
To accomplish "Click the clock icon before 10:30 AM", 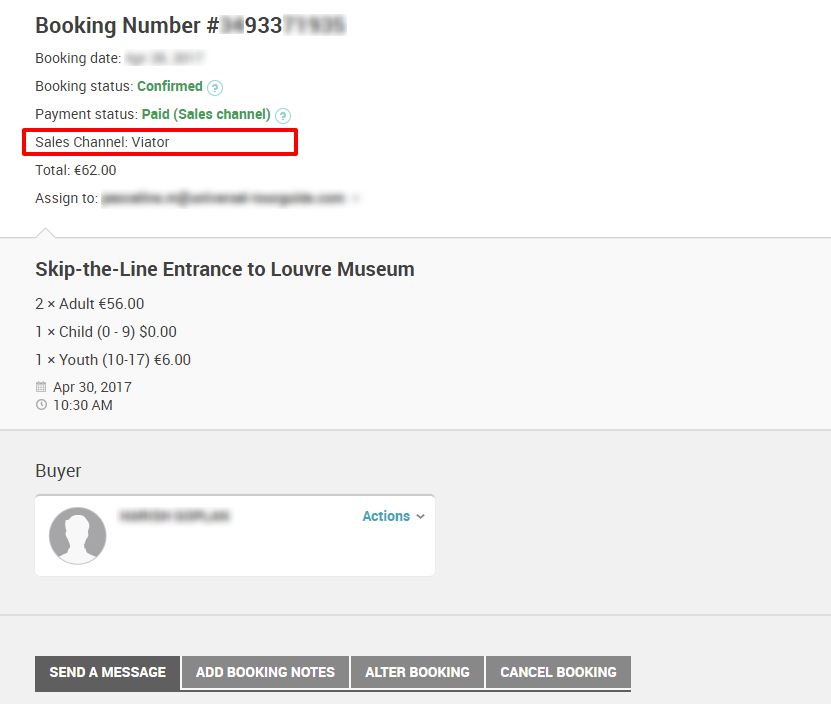I will pyautogui.click(x=41, y=405).
